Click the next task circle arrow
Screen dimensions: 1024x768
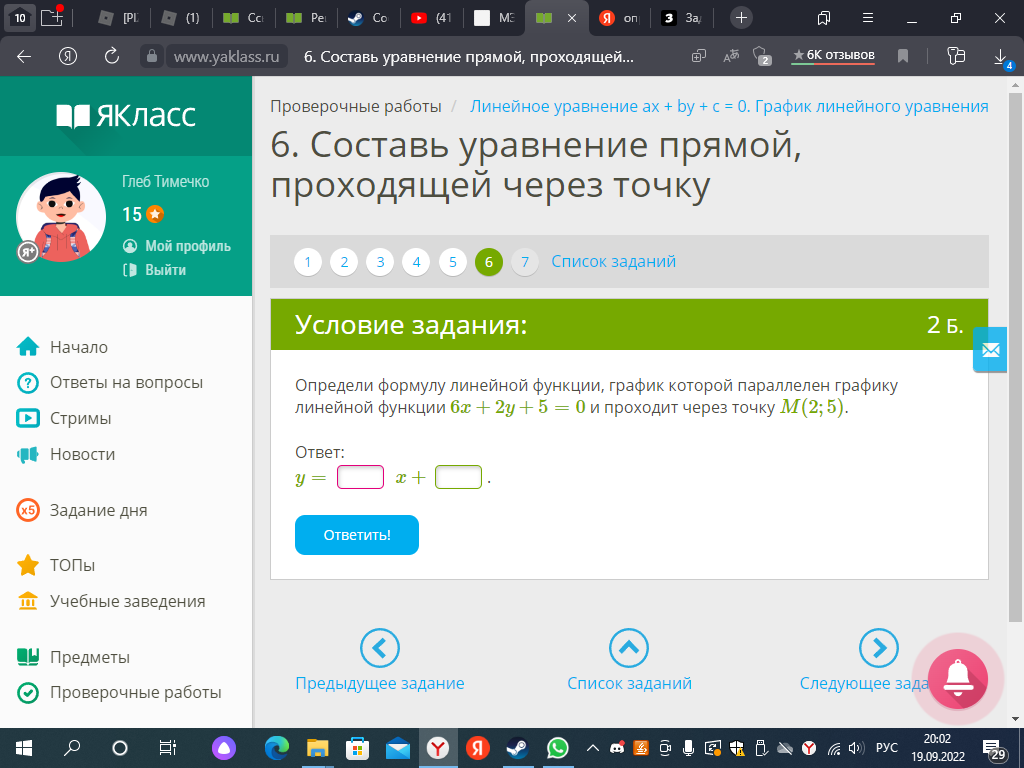pyautogui.click(x=878, y=648)
